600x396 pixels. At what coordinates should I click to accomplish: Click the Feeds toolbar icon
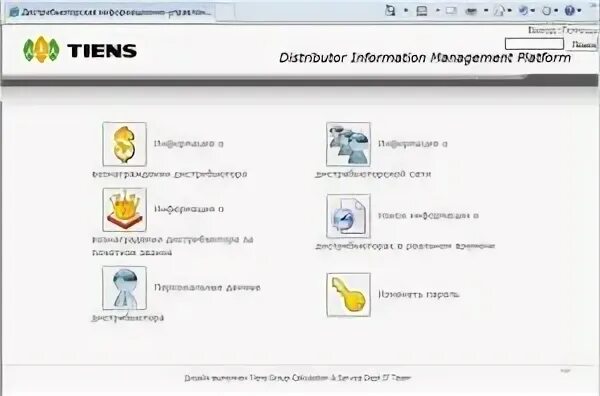click(x=422, y=11)
